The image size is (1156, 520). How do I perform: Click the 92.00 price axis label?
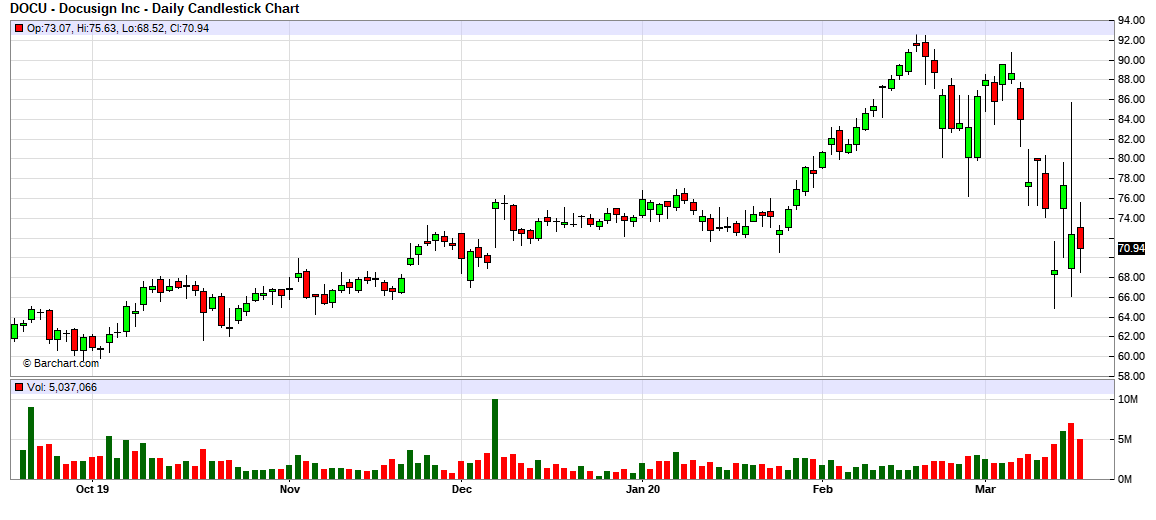1132,41
